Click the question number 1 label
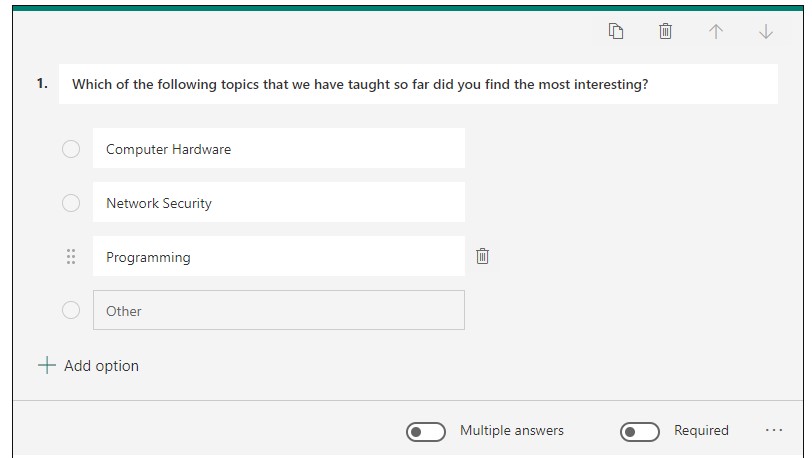 [x=42, y=84]
